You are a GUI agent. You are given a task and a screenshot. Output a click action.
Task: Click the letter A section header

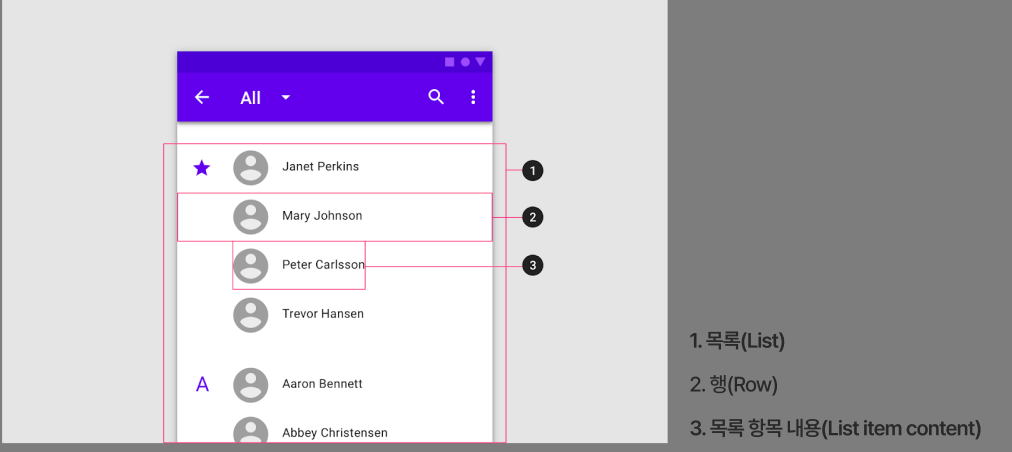(x=202, y=385)
